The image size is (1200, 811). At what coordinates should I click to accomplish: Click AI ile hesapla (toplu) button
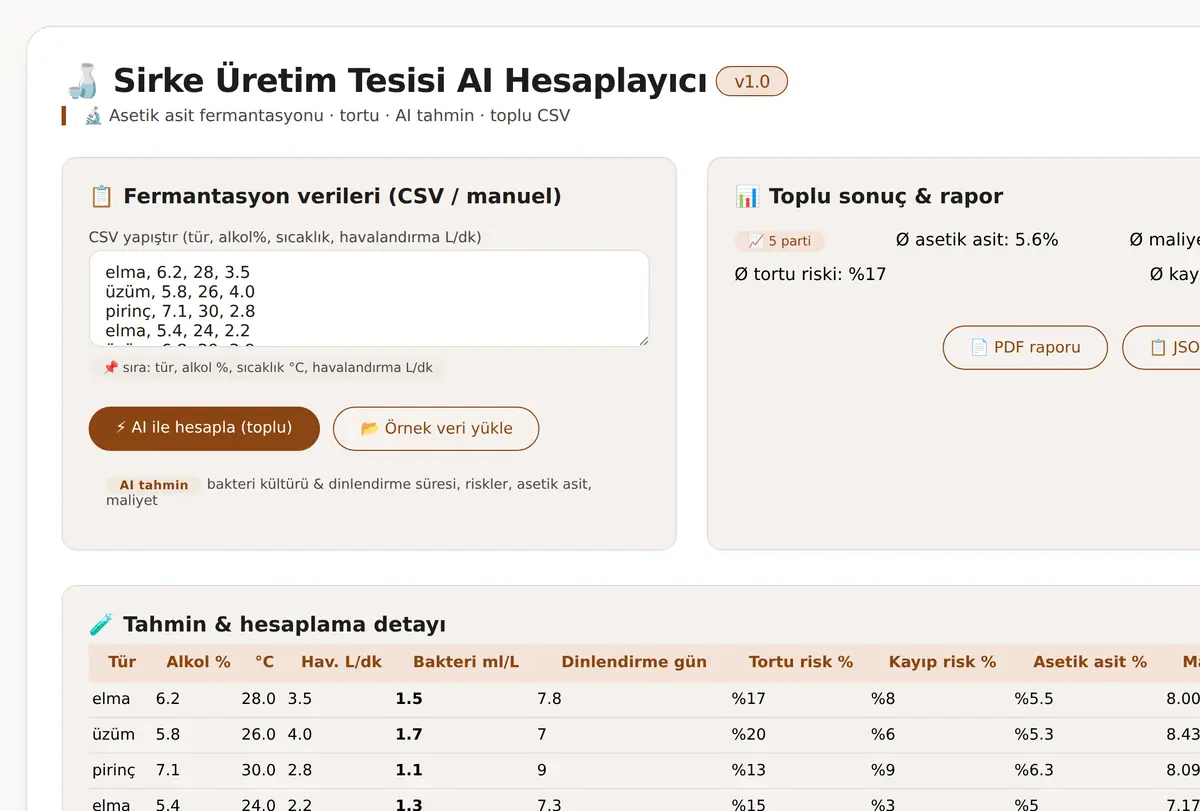tap(204, 428)
